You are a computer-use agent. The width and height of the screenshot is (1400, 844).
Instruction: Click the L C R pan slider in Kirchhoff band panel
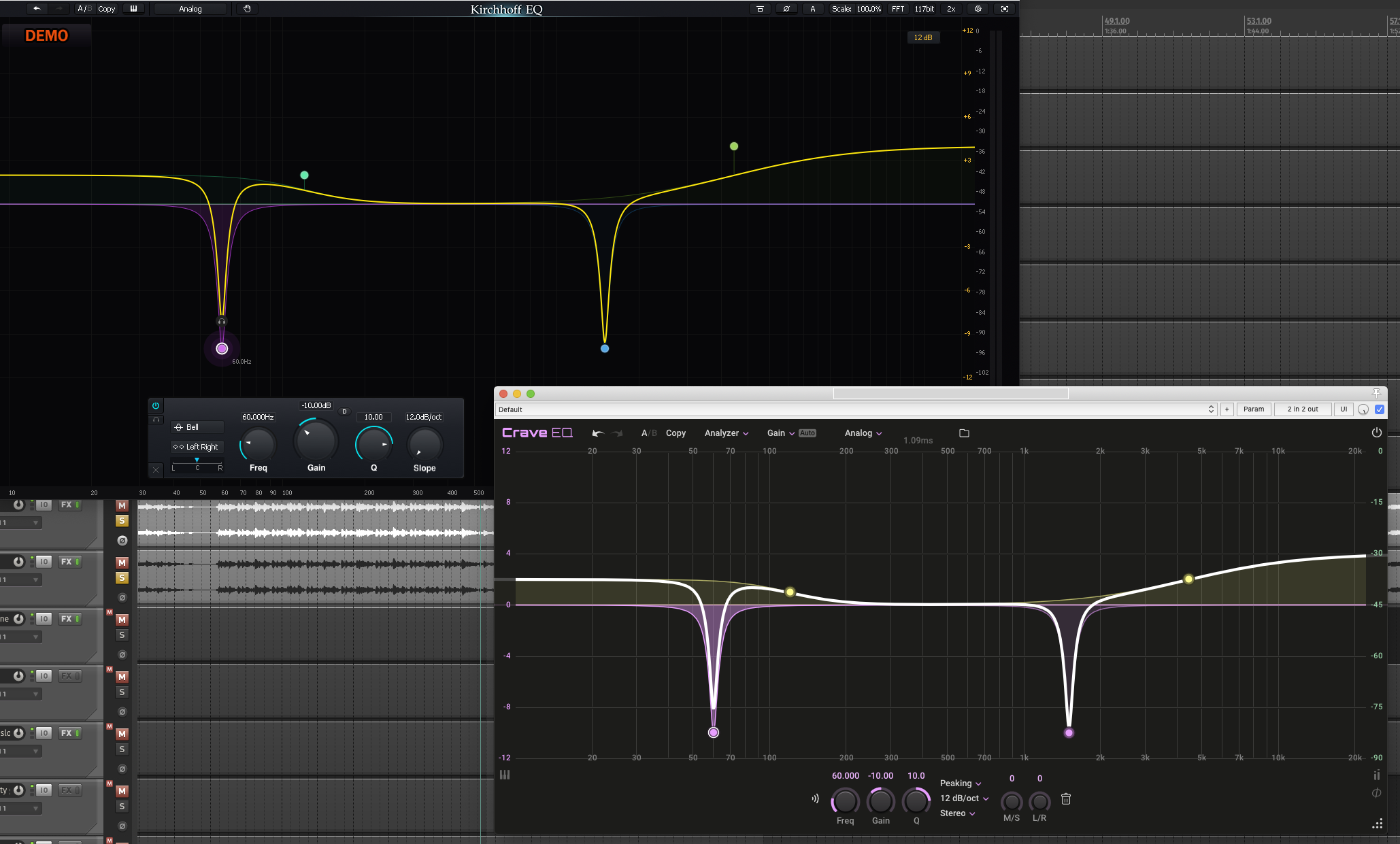(197, 464)
